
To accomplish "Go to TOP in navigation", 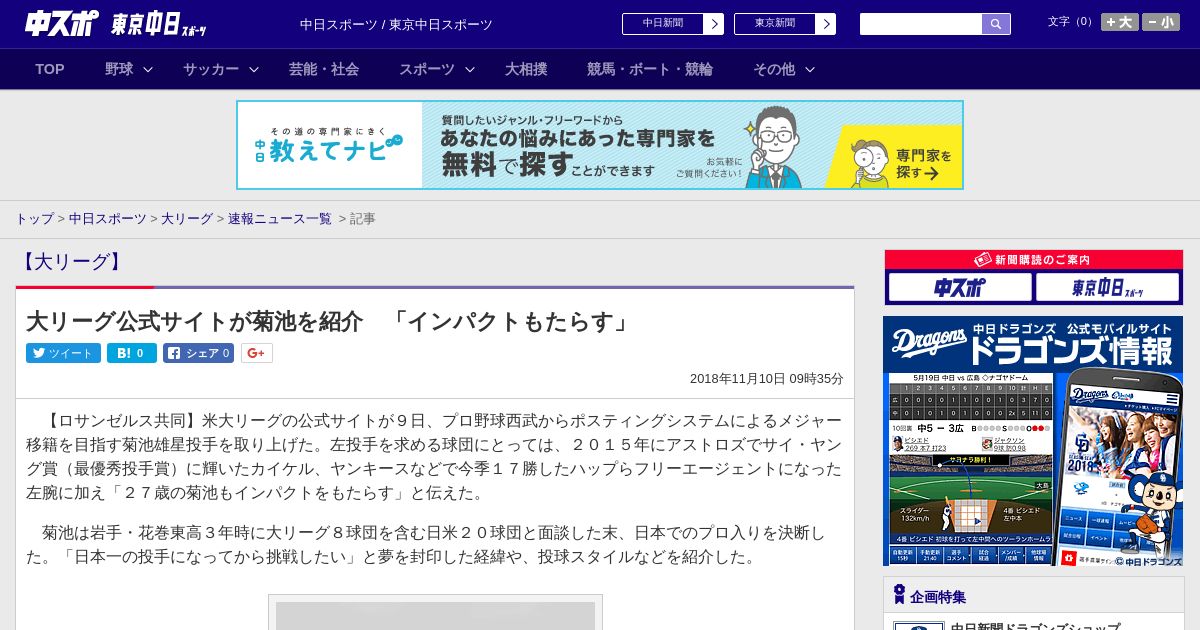I will click(50, 69).
